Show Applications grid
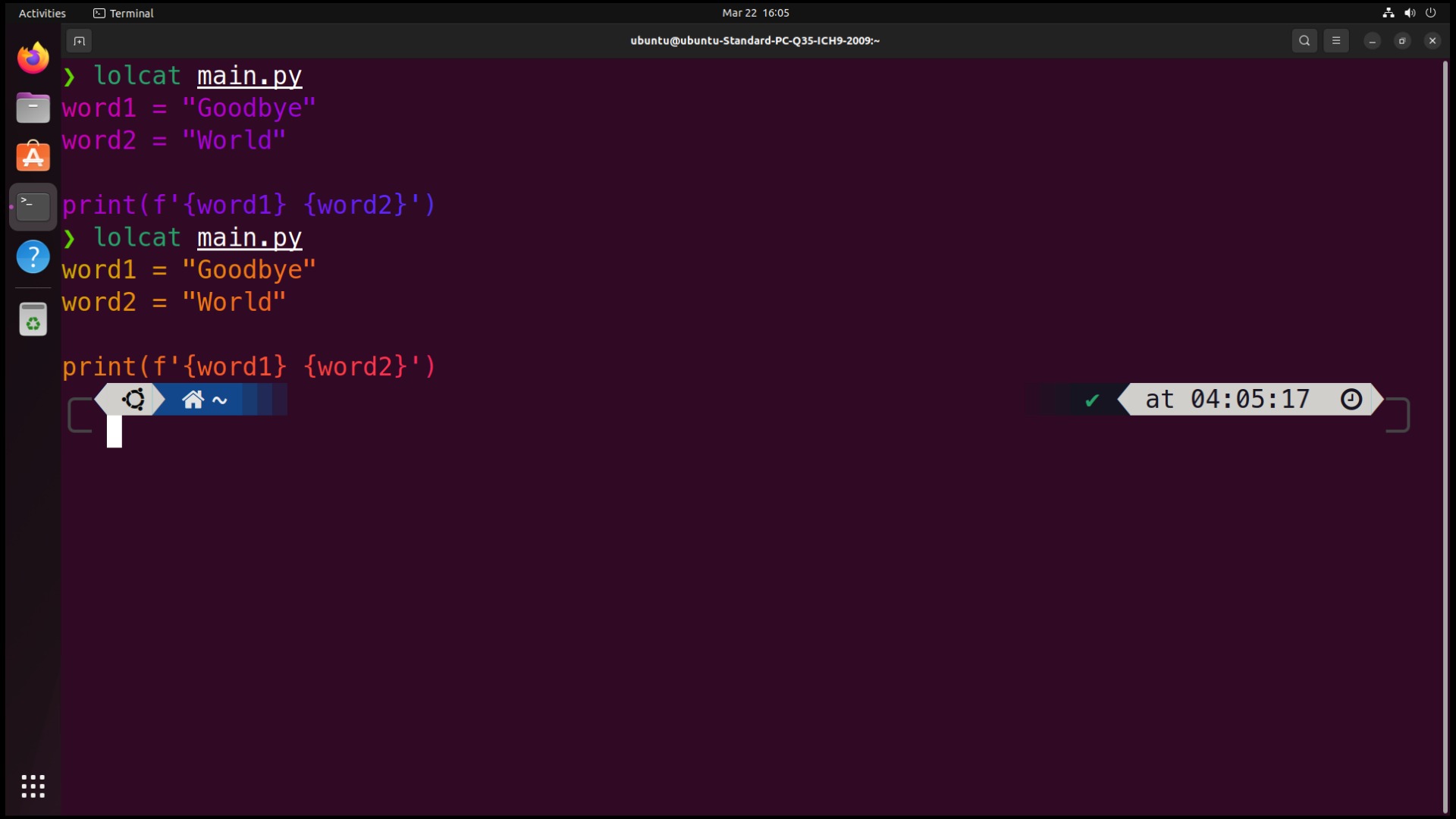This screenshot has height=819, width=1456. coord(33,786)
